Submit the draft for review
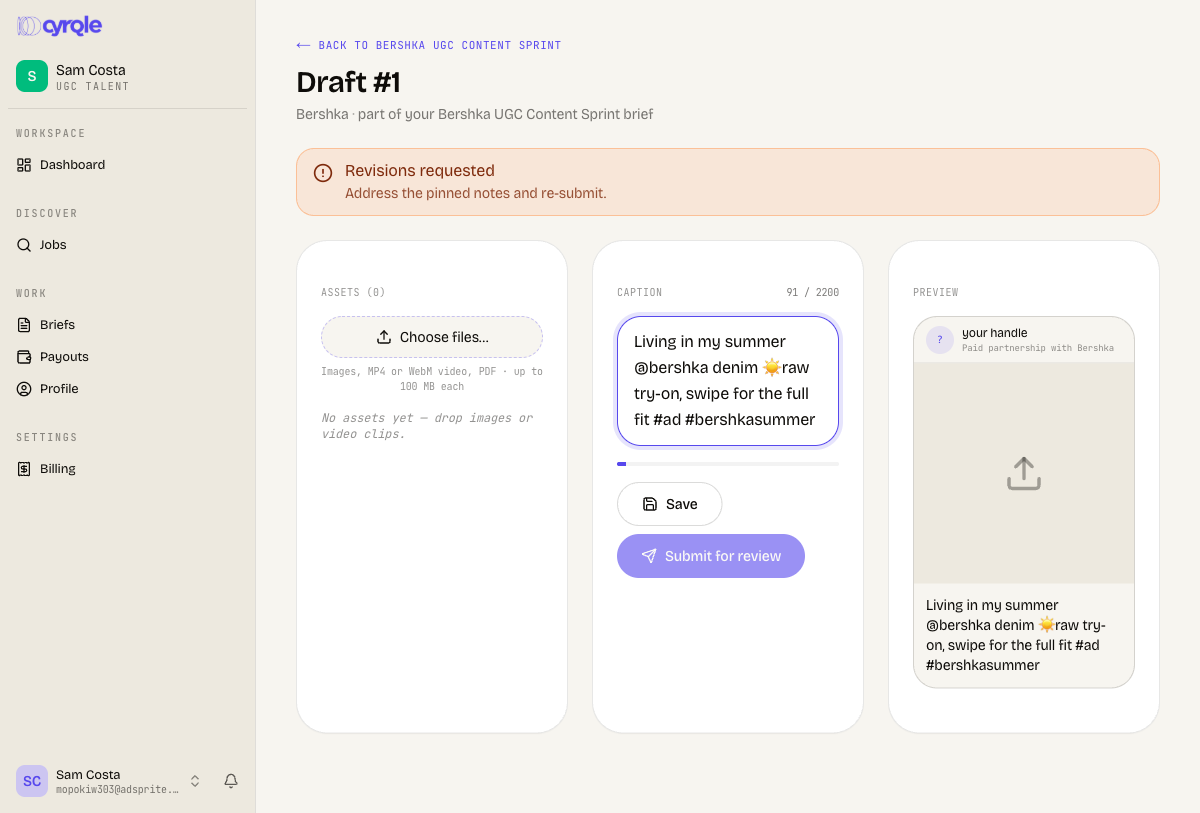 click(x=711, y=556)
